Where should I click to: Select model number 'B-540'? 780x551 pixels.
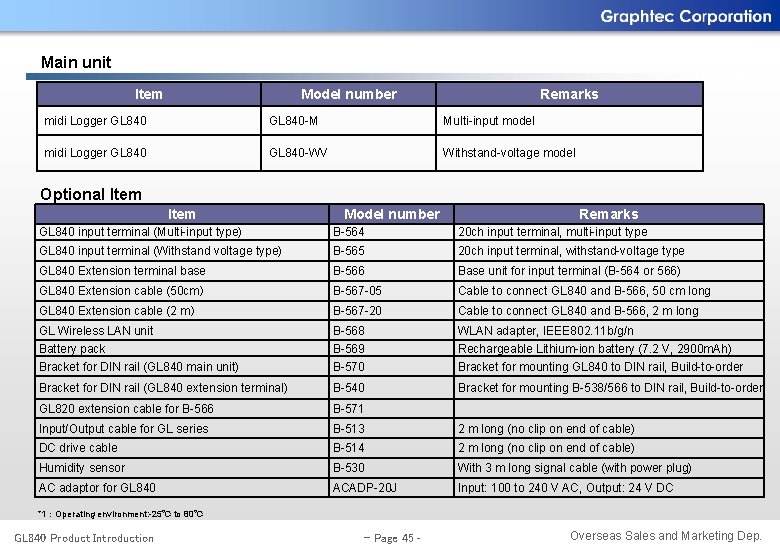(x=349, y=388)
